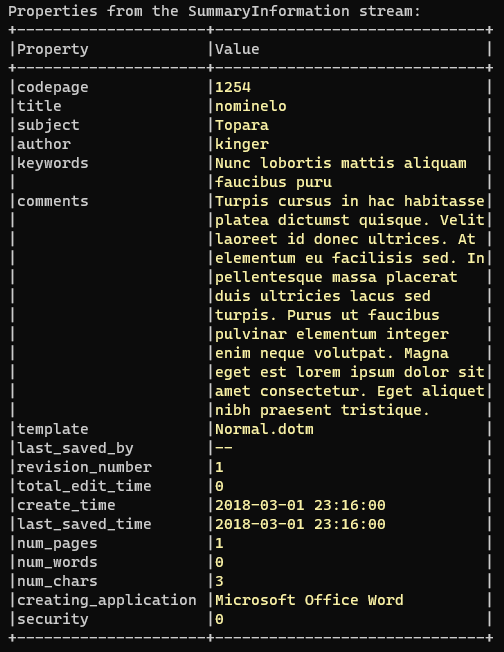Click the last_saved_time timestamp value
This screenshot has width=504, height=652.
point(300,524)
